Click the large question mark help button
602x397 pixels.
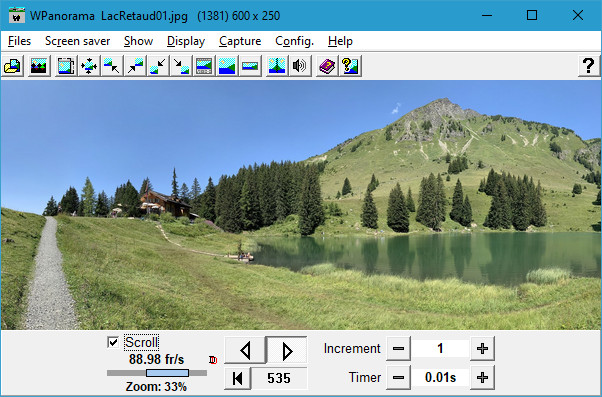click(x=589, y=66)
